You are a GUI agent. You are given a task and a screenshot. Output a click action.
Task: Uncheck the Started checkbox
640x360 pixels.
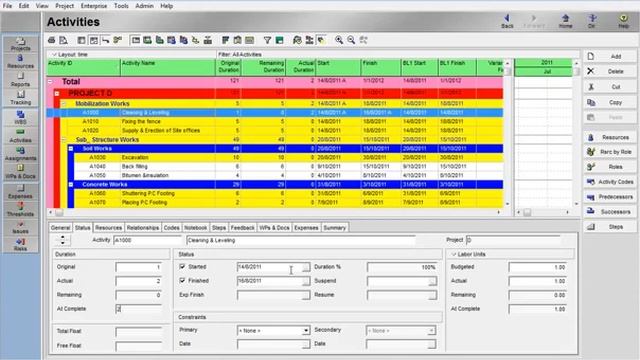(182, 267)
